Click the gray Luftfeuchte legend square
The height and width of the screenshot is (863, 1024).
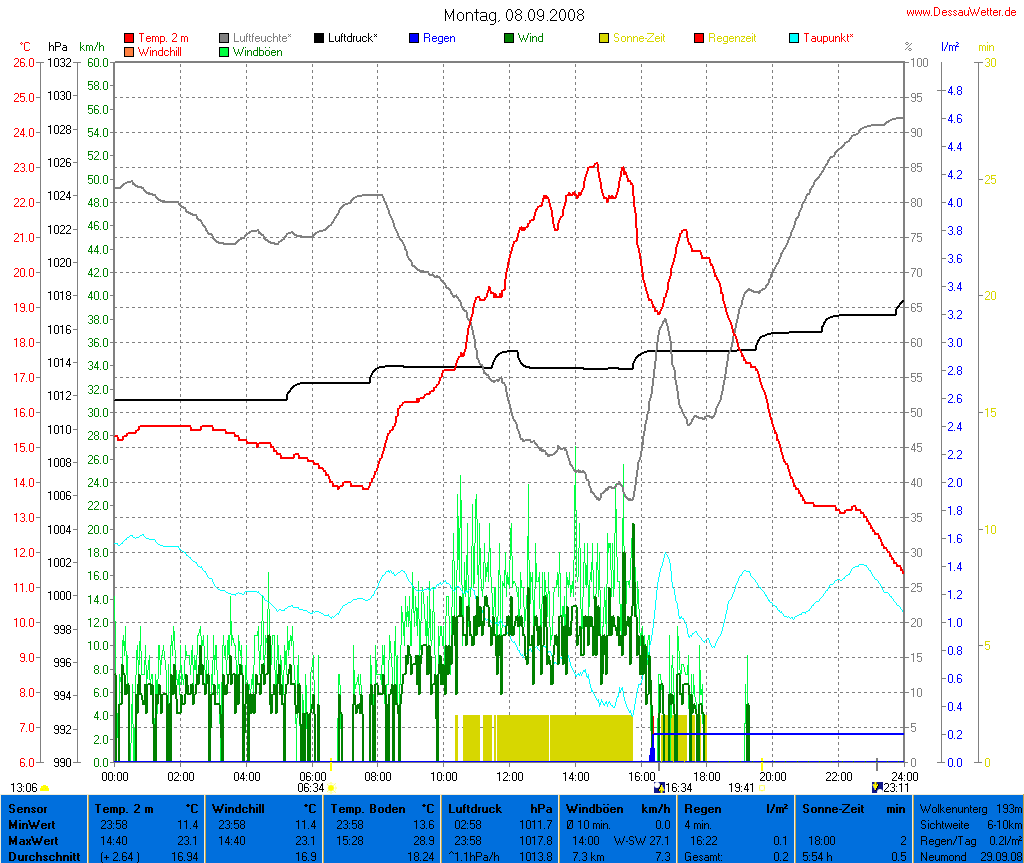pyautogui.click(x=224, y=38)
